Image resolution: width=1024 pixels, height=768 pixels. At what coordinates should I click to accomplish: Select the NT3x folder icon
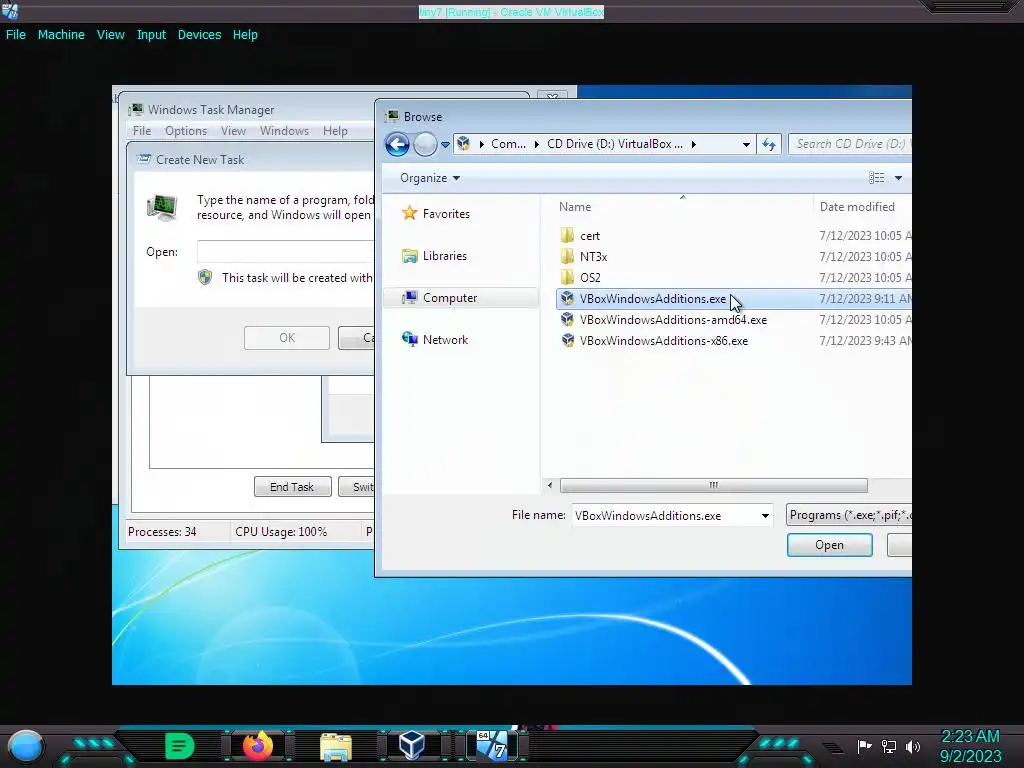click(x=568, y=256)
